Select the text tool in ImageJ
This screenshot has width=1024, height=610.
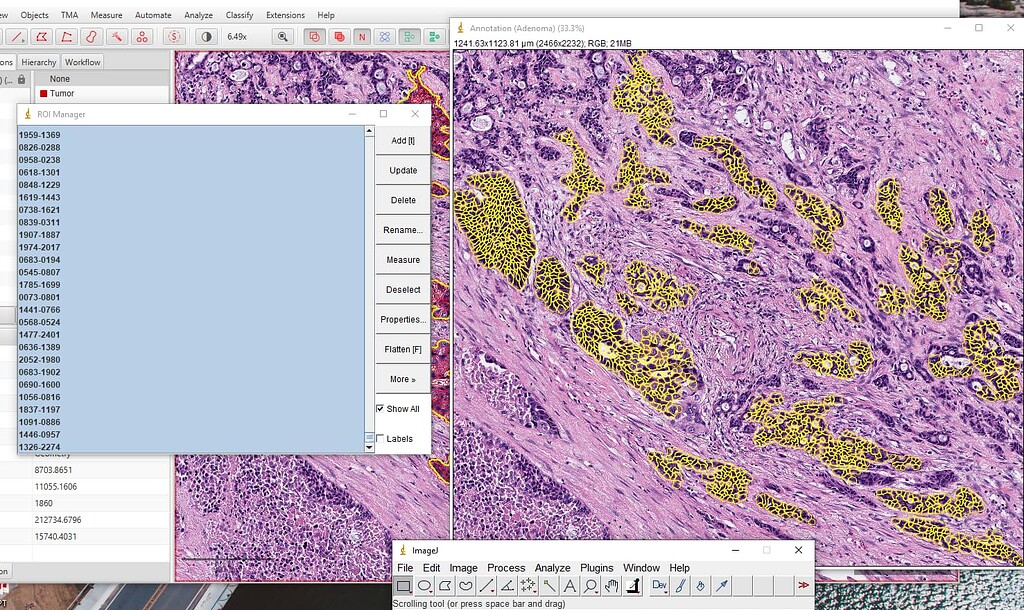(570, 585)
